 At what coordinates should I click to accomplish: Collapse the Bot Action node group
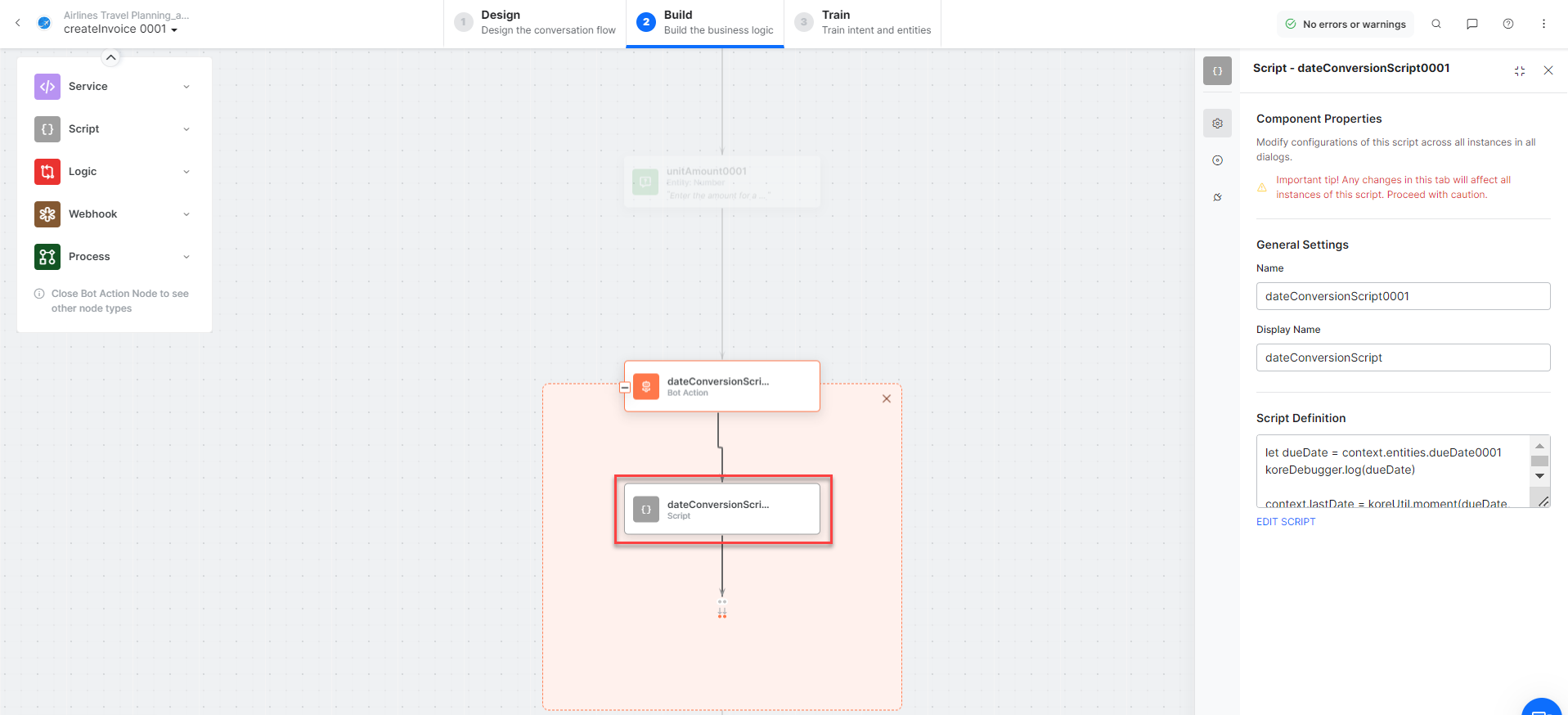point(625,388)
